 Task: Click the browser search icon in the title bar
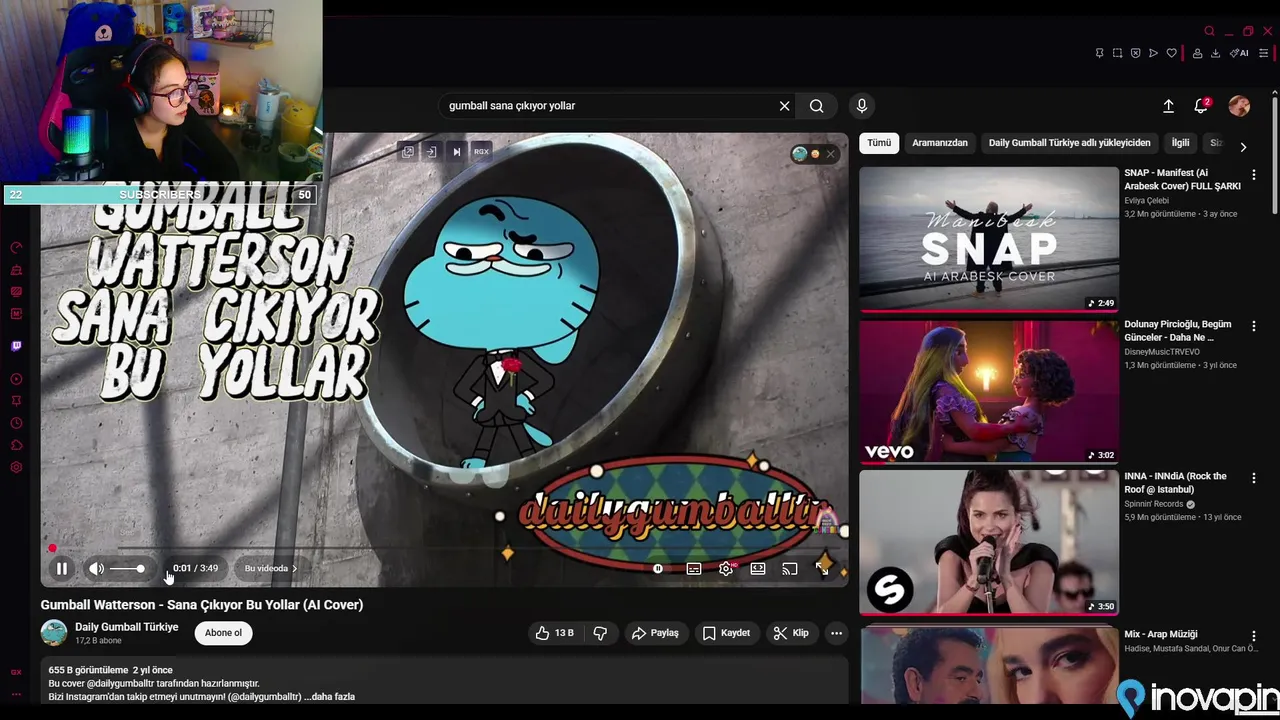pos(1209,31)
